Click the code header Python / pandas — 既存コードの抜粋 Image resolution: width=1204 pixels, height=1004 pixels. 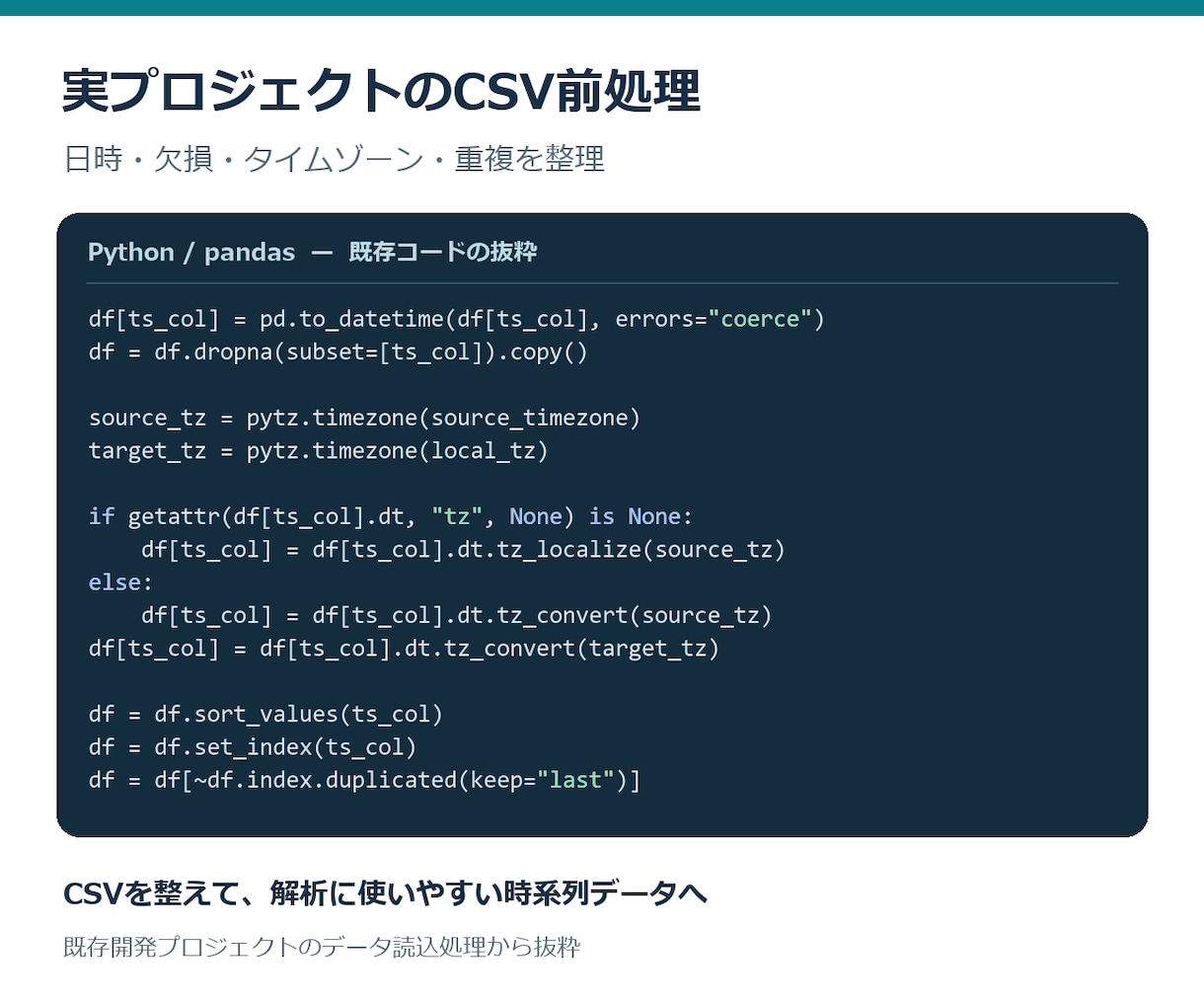click(x=312, y=252)
